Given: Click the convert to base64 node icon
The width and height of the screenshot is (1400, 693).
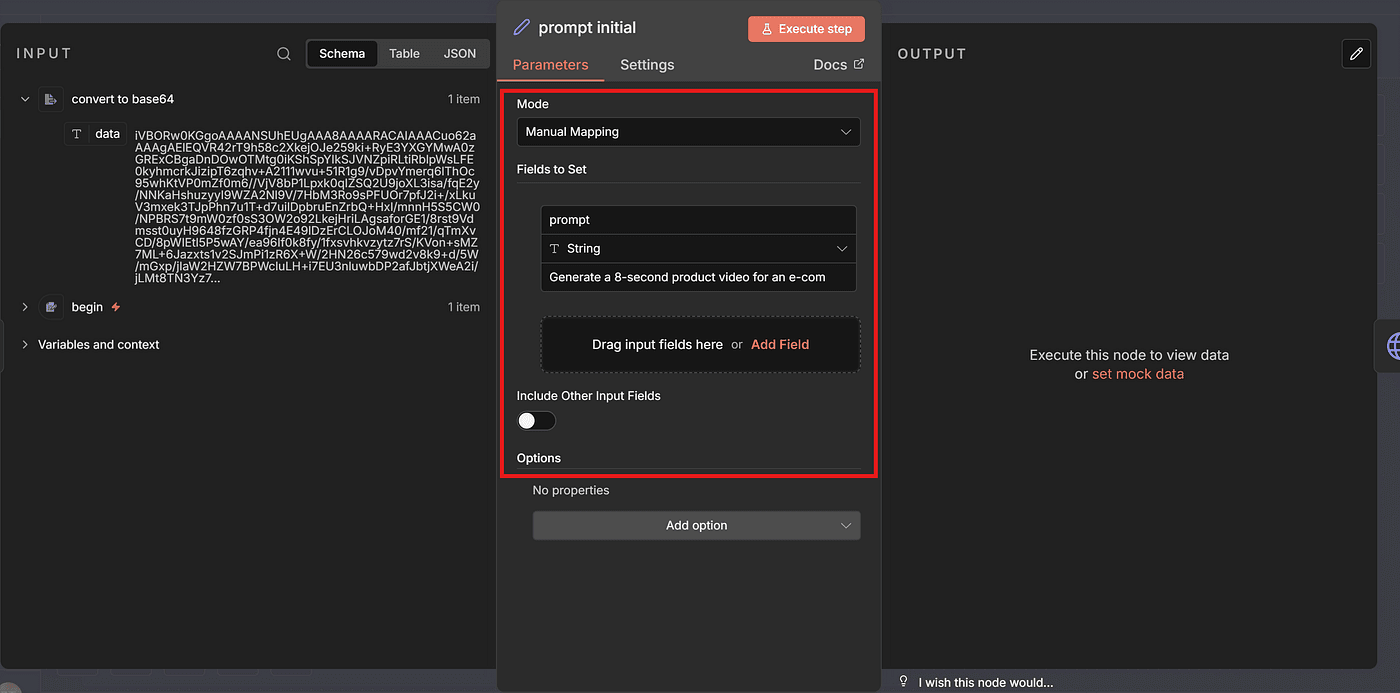Looking at the screenshot, I should [x=51, y=99].
